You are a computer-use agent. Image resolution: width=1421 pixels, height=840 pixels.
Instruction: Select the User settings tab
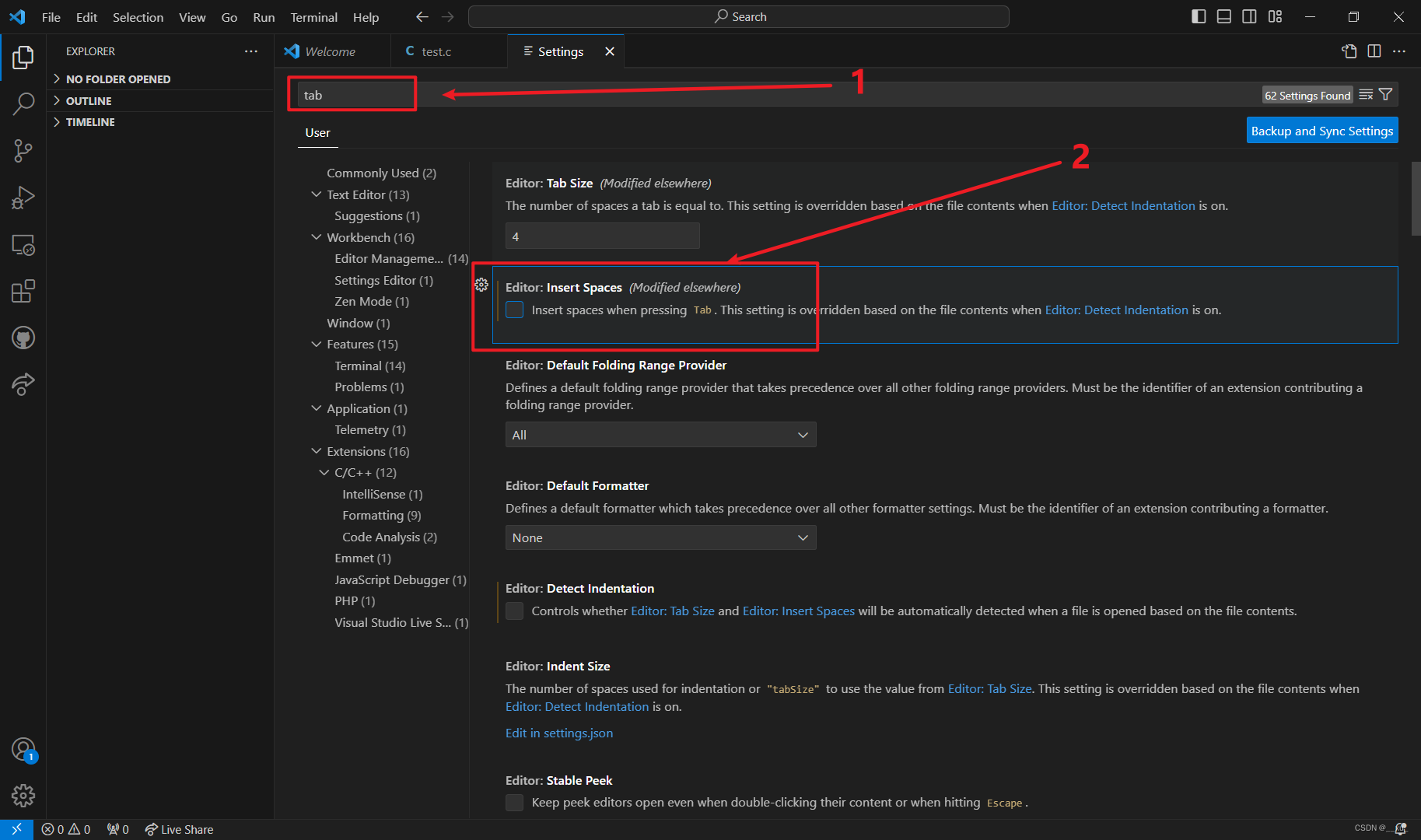(317, 132)
